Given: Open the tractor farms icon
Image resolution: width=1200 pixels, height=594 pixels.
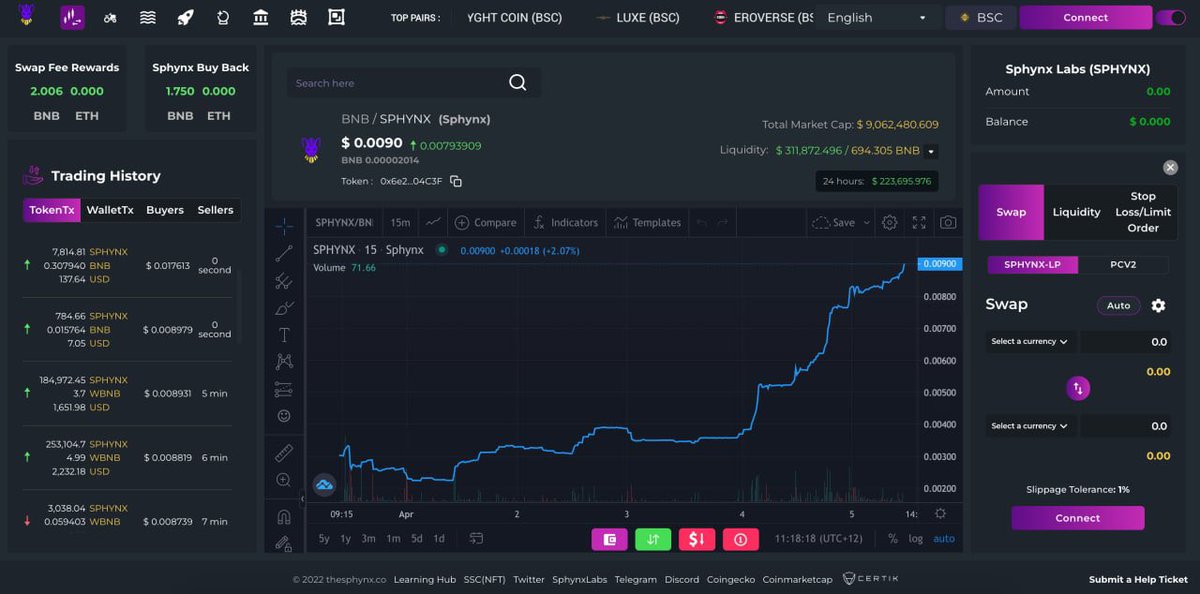Looking at the screenshot, I should coord(110,17).
